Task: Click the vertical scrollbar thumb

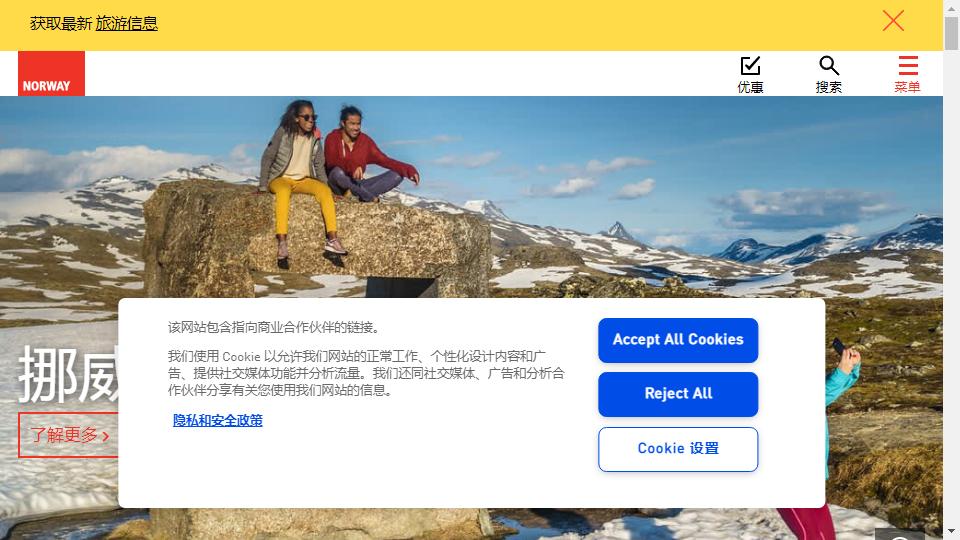Action: pyautogui.click(x=951, y=33)
